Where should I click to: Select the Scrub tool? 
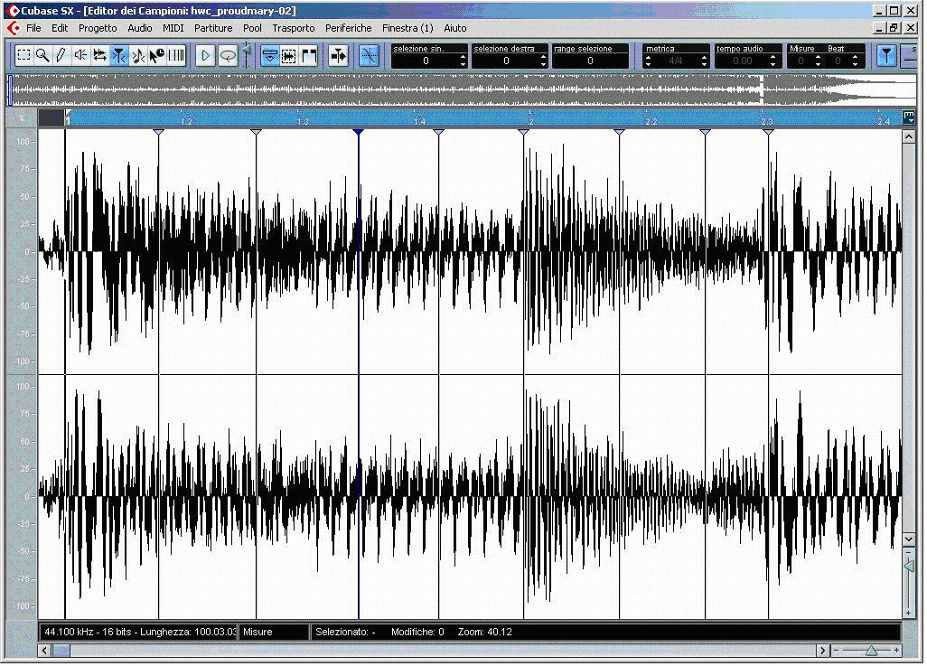point(100,56)
